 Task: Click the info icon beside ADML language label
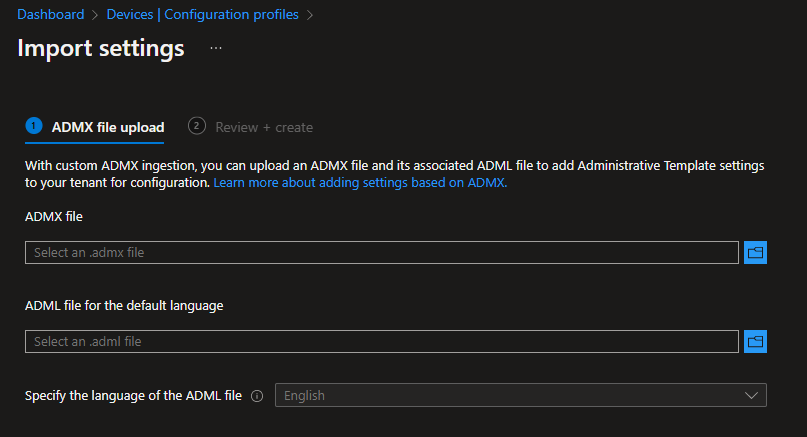[x=257, y=396]
